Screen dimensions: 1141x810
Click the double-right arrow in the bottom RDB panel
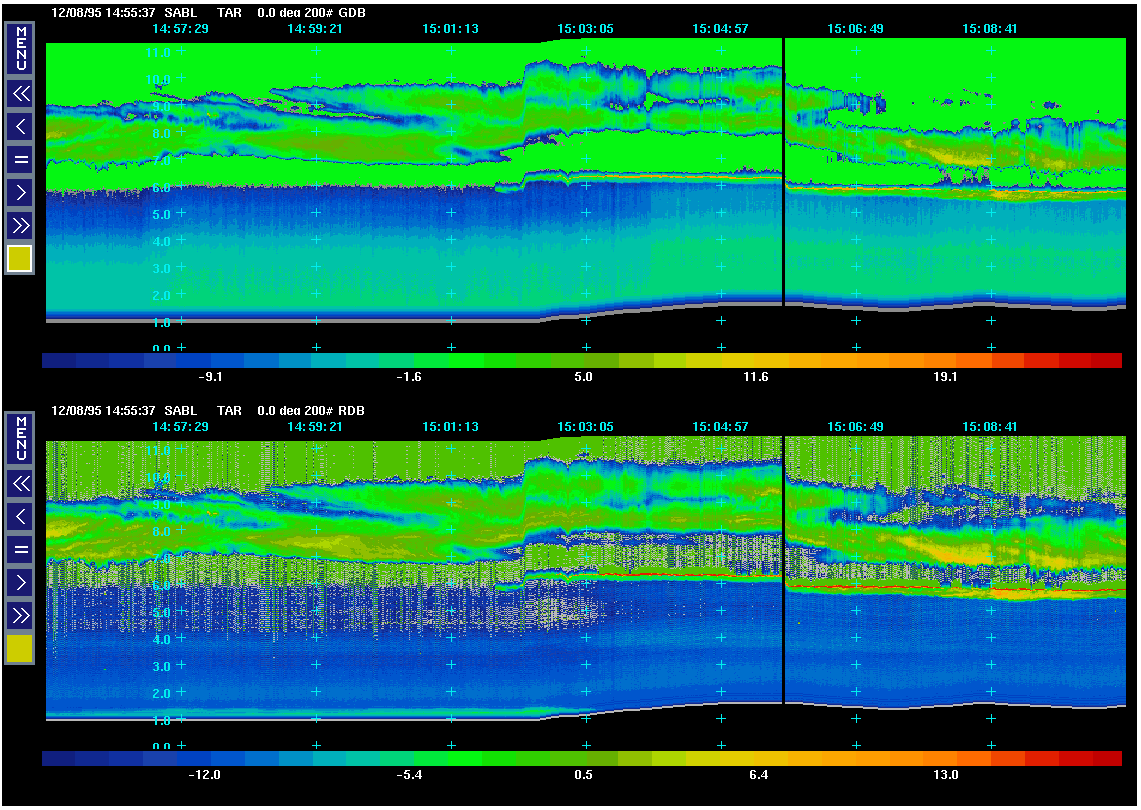20,614
